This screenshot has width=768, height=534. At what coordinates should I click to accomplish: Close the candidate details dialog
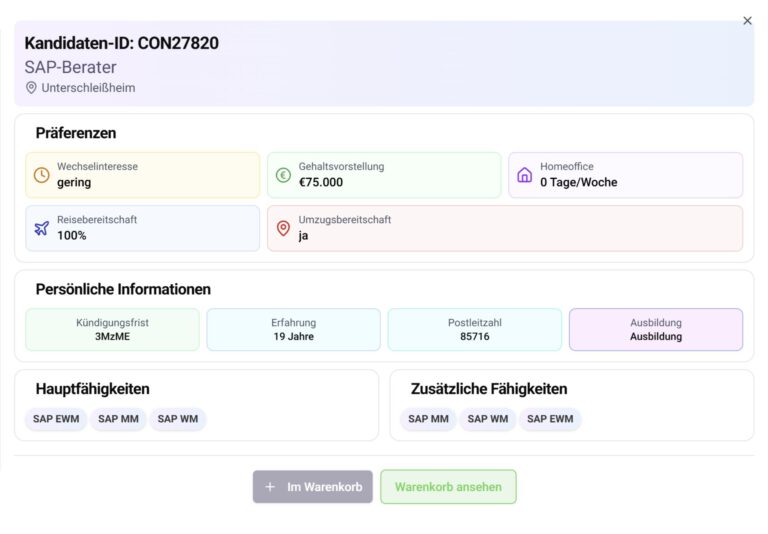[747, 21]
